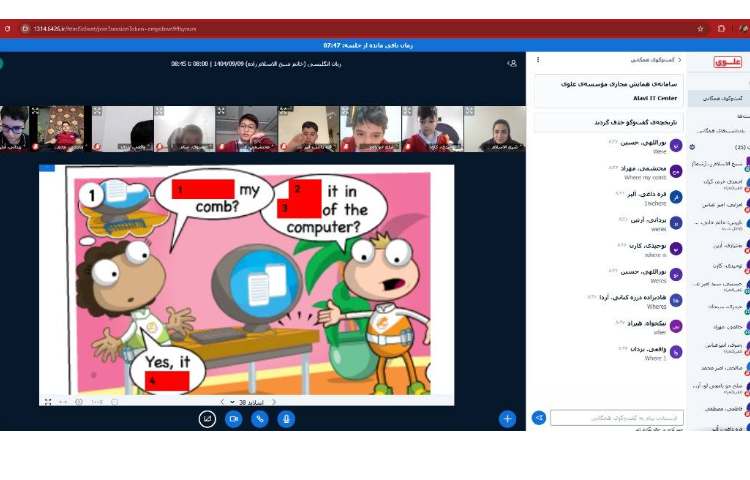Toggle the webcam sharing button
This screenshot has height=480, width=750.
(234, 419)
